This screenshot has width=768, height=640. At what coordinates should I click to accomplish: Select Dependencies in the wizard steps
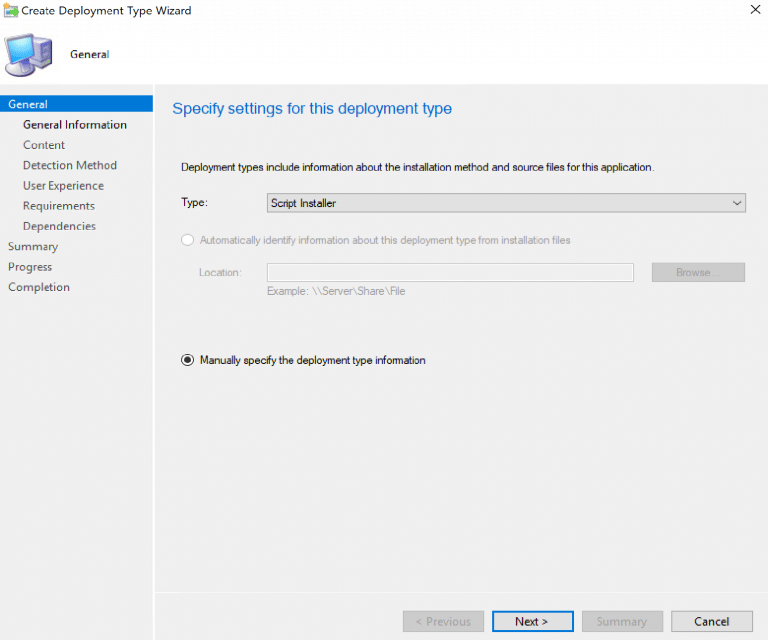59,226
